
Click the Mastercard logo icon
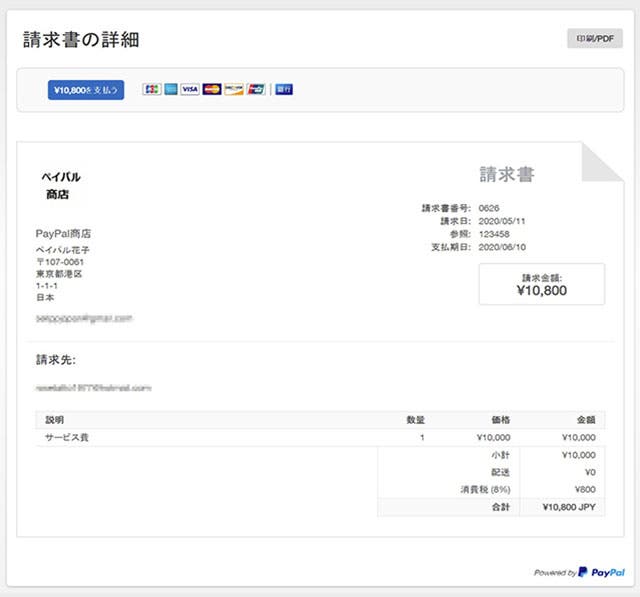(x=212, y=89)
